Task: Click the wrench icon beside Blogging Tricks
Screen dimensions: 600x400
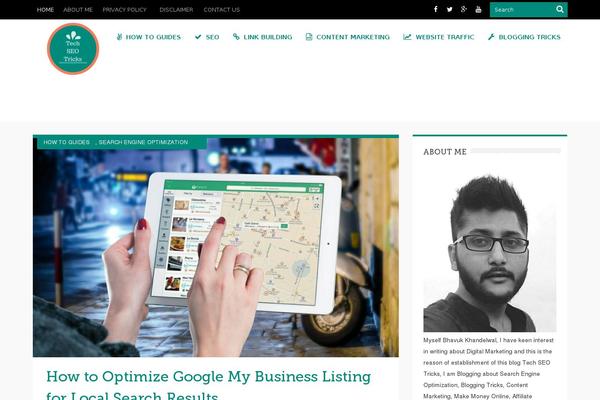Action: point(491,37)
